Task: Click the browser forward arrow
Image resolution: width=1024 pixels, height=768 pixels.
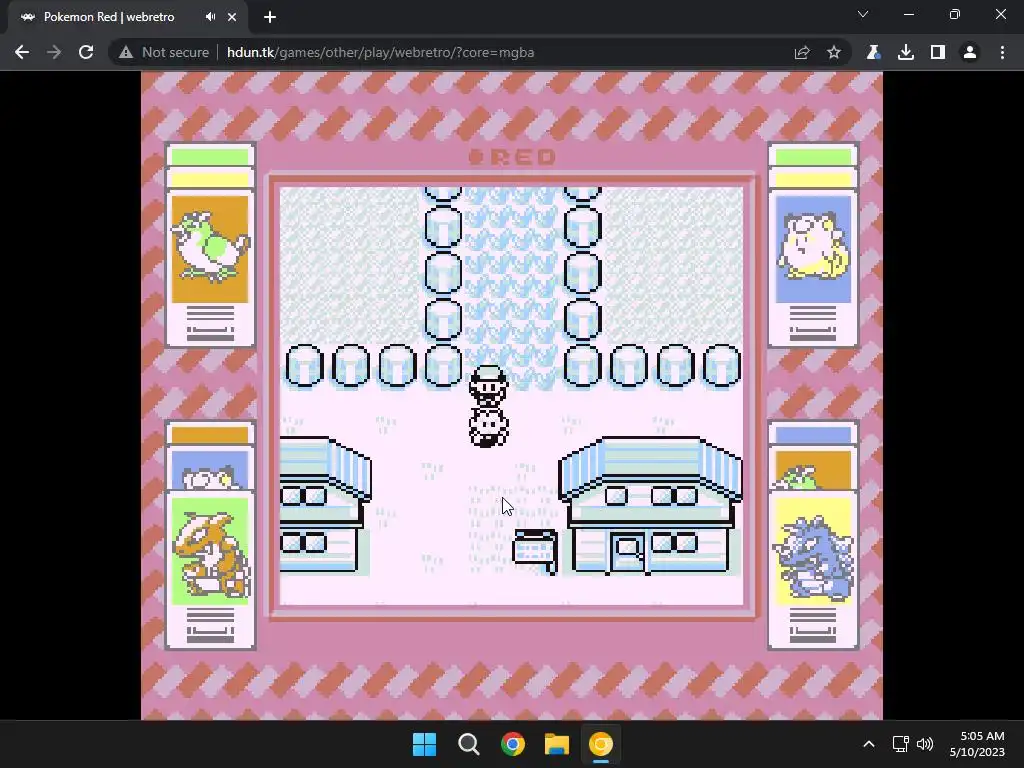Action: click(x=54, y=52)
